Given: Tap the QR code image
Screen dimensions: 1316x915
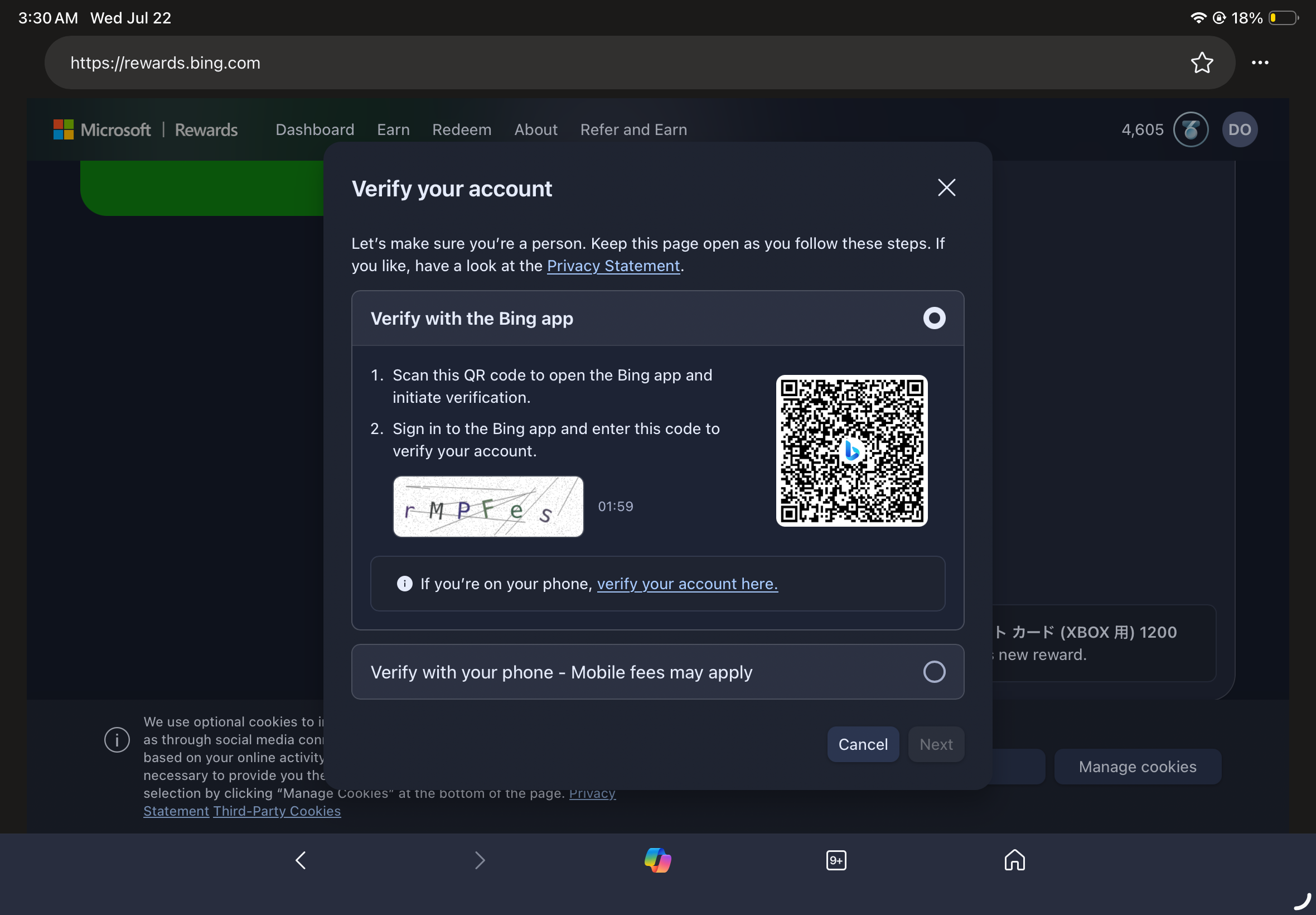Looking at the screenshot, I should pos(852,451).
